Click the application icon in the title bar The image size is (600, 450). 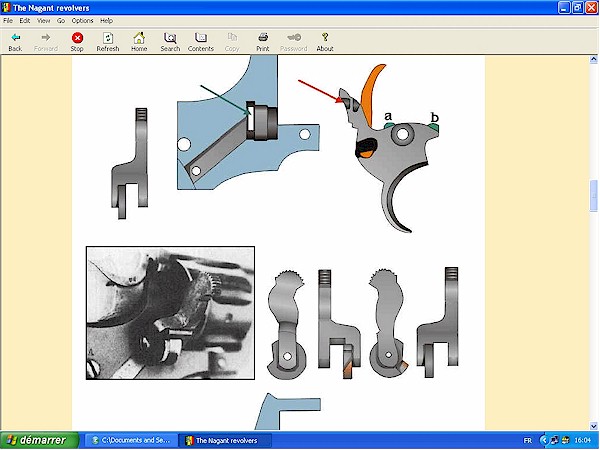point(6,8)
